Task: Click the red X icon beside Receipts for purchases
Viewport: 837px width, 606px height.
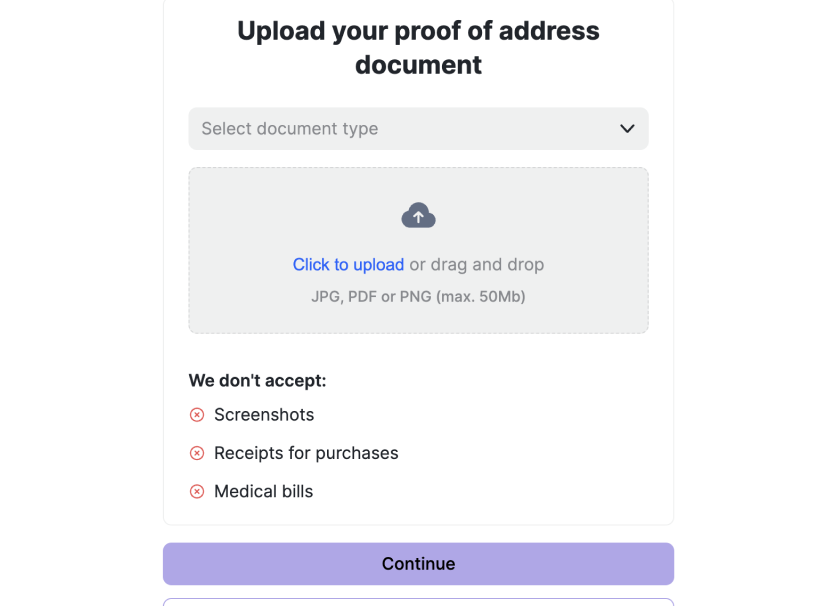Action: 197,453
